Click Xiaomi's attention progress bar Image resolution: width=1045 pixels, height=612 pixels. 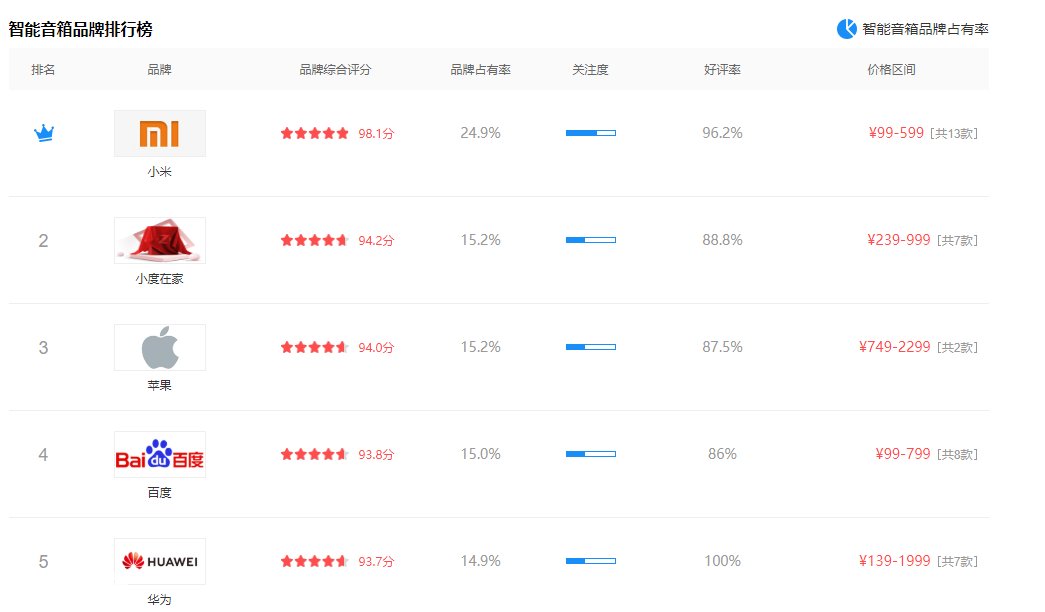click(591, 133)
